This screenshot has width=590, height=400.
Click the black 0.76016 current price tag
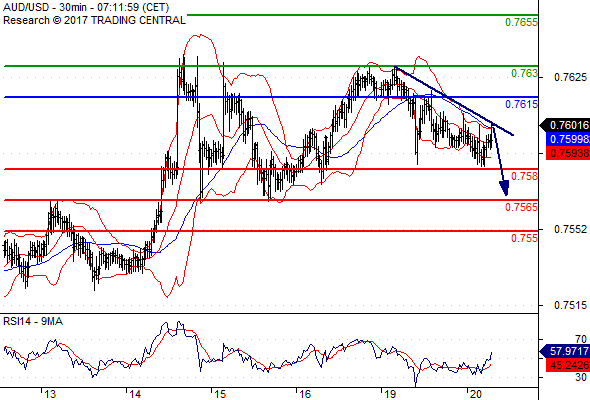click(565, 125)
